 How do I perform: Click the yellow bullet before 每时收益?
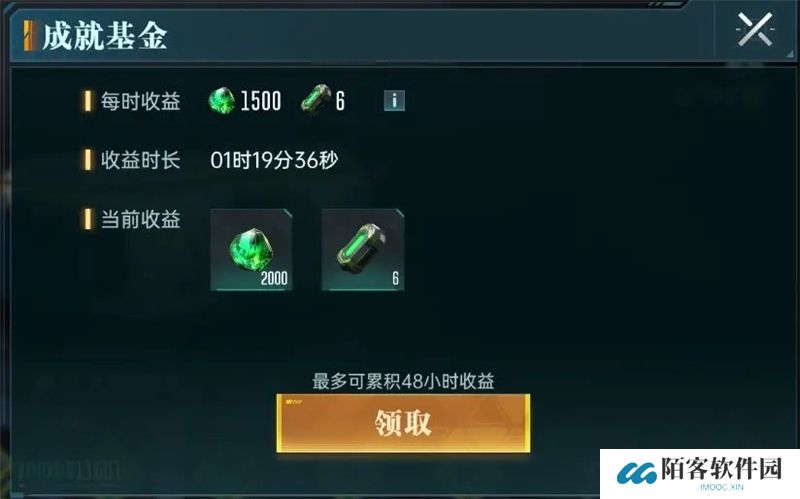pyautogui.click(x=88, y=101)
